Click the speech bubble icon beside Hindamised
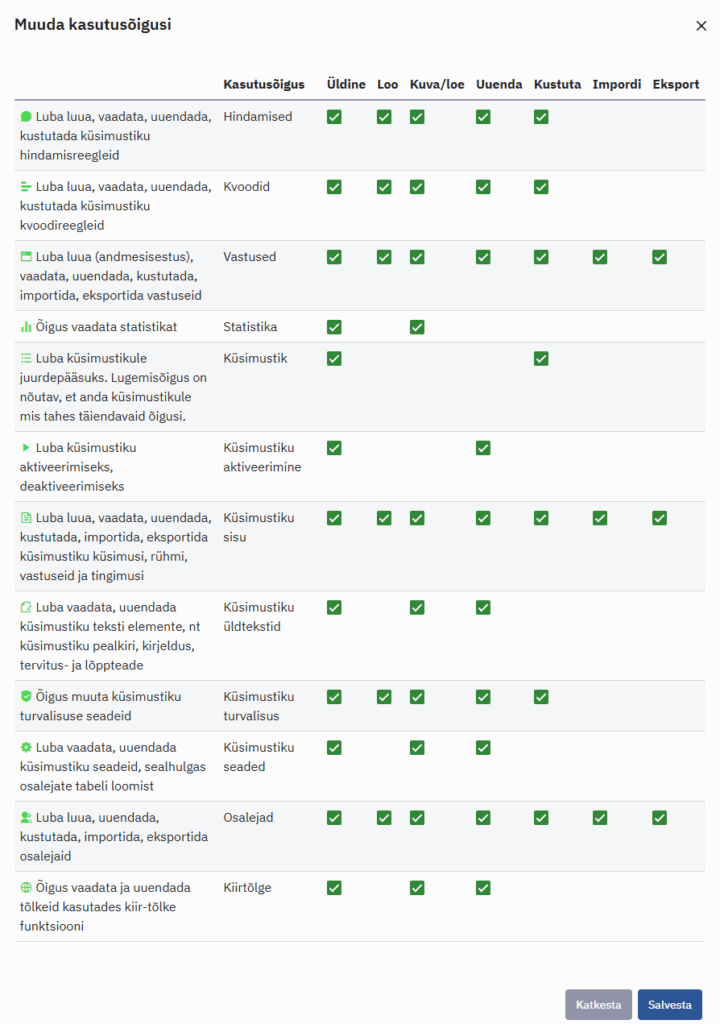 [26, 117]
